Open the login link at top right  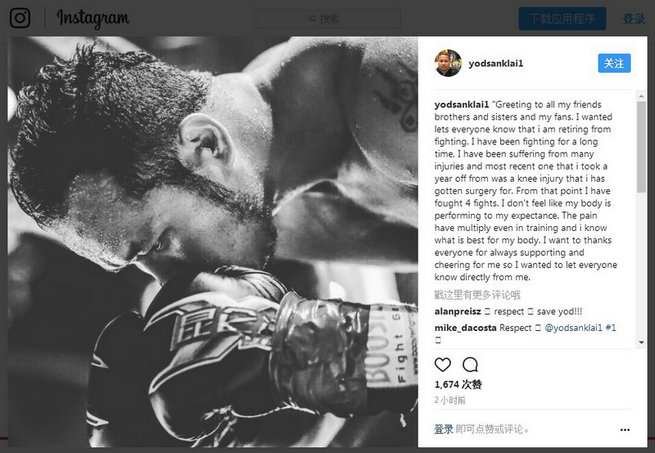[634, 19]
